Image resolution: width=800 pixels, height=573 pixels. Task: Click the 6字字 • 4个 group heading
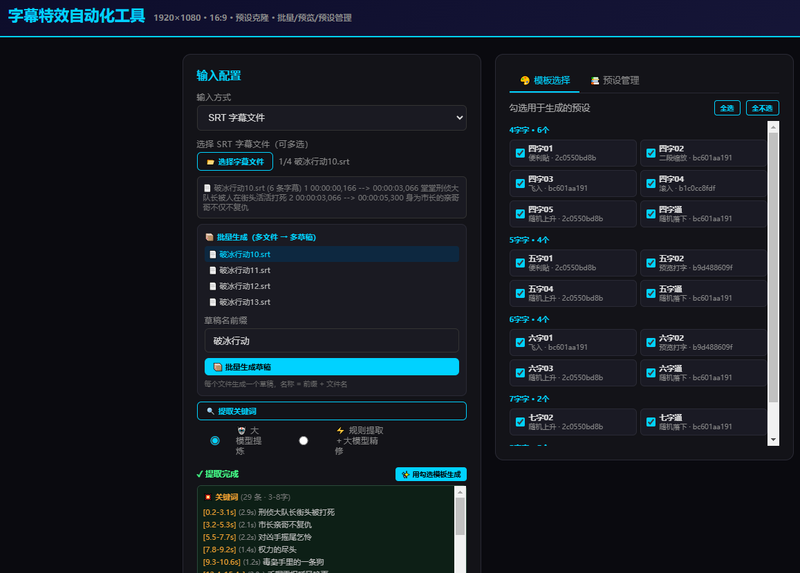[529, 319]
